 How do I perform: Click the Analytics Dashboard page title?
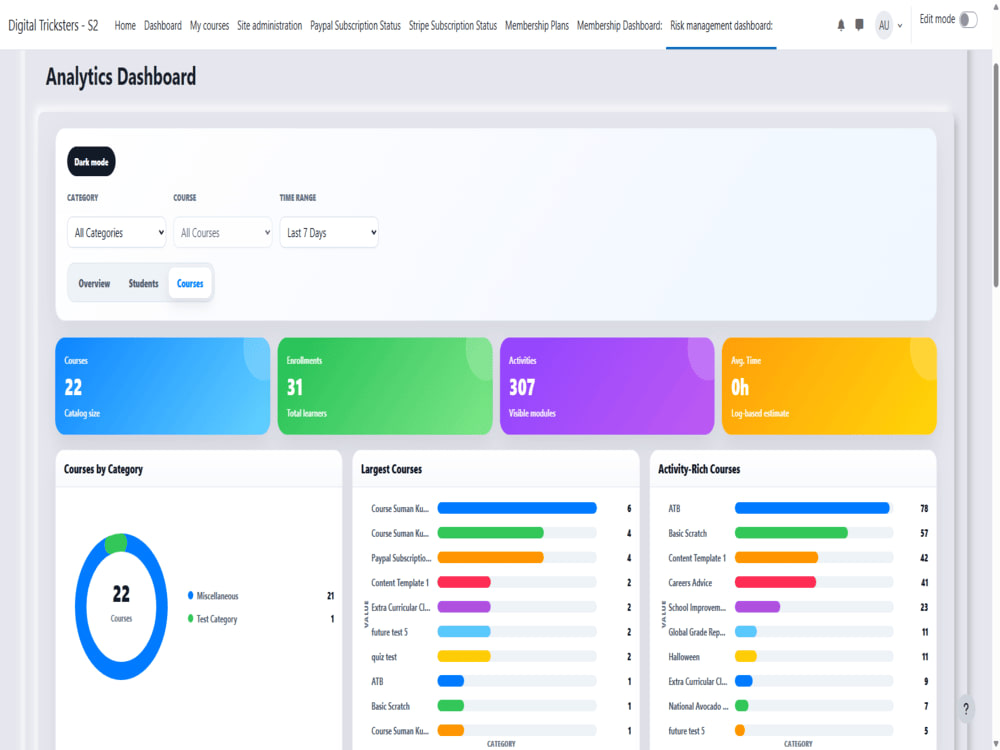tap(121, 77)
